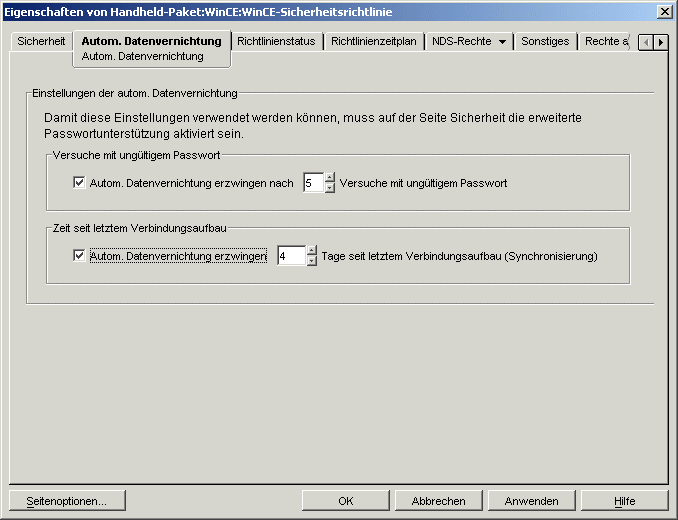Image resolution: width=678 pixels, height=520 pixels.
Task: Click the tab scroll right arrow
Action: pos(661,42)
